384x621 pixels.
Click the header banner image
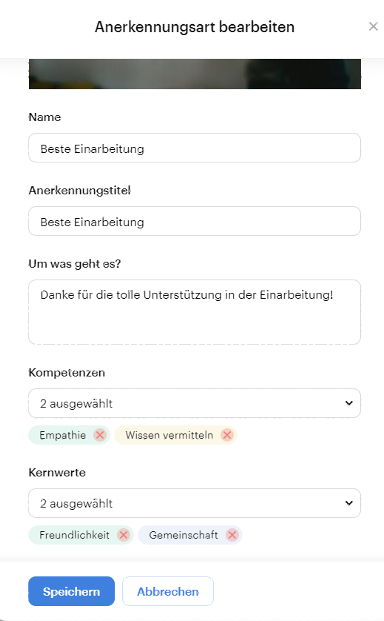click(x=195, y=74)
